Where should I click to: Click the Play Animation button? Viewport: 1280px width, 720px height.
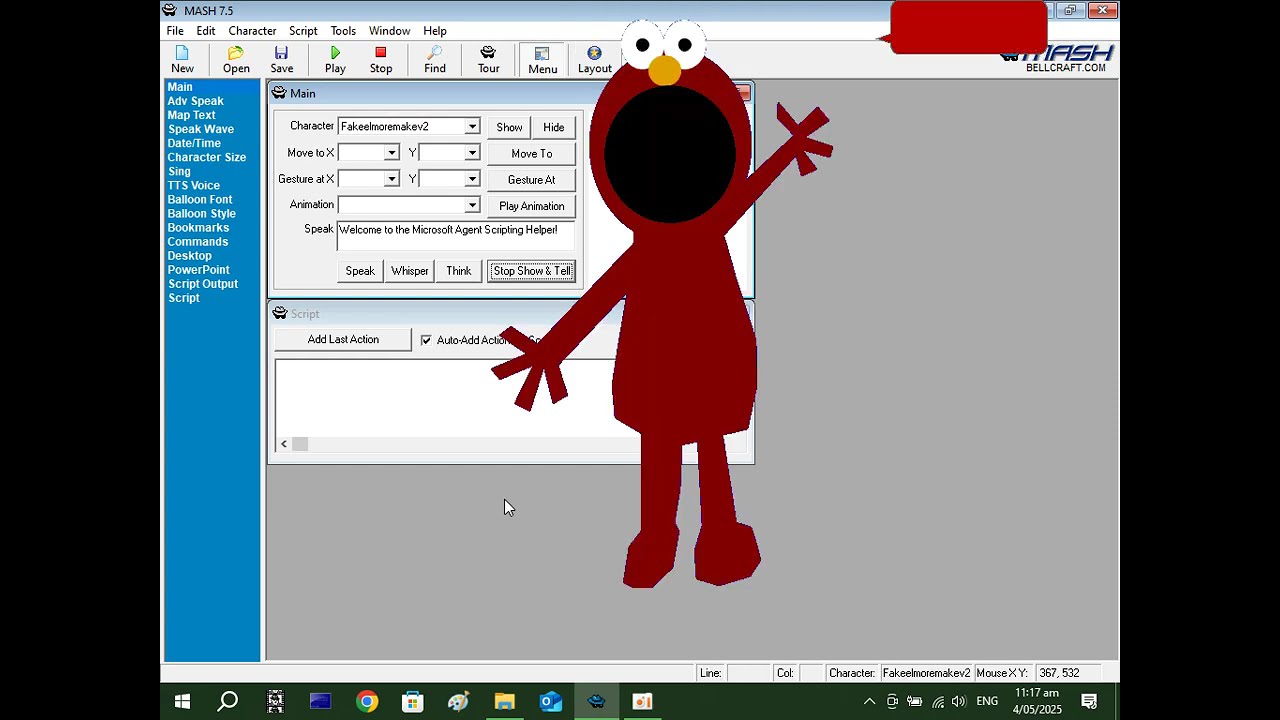coord(531,205)
